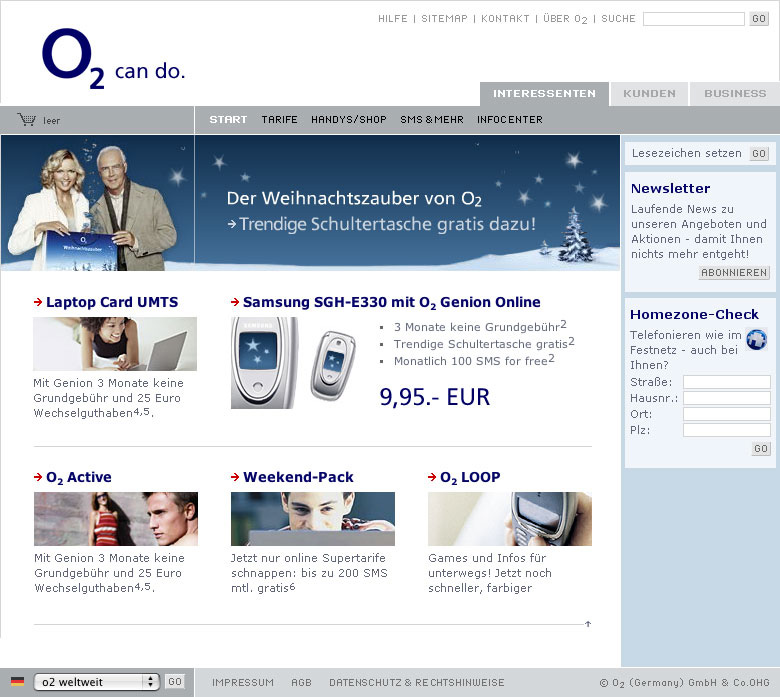The width and height of the screenshot is (780, 697).
Task: Click the Sitemap link
Action: click(444, 19)
